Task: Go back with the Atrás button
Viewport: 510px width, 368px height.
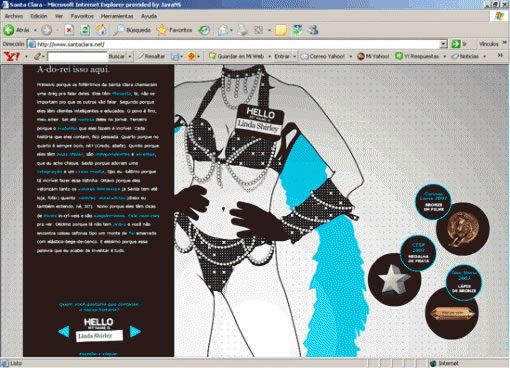Action: click(x=16, y=30)
